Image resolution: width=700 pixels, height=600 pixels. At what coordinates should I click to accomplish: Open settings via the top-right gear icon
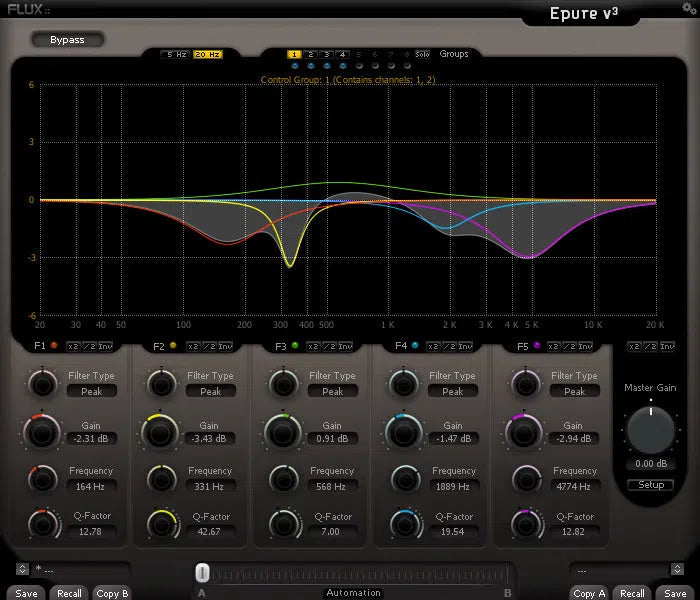click(688, 8)
